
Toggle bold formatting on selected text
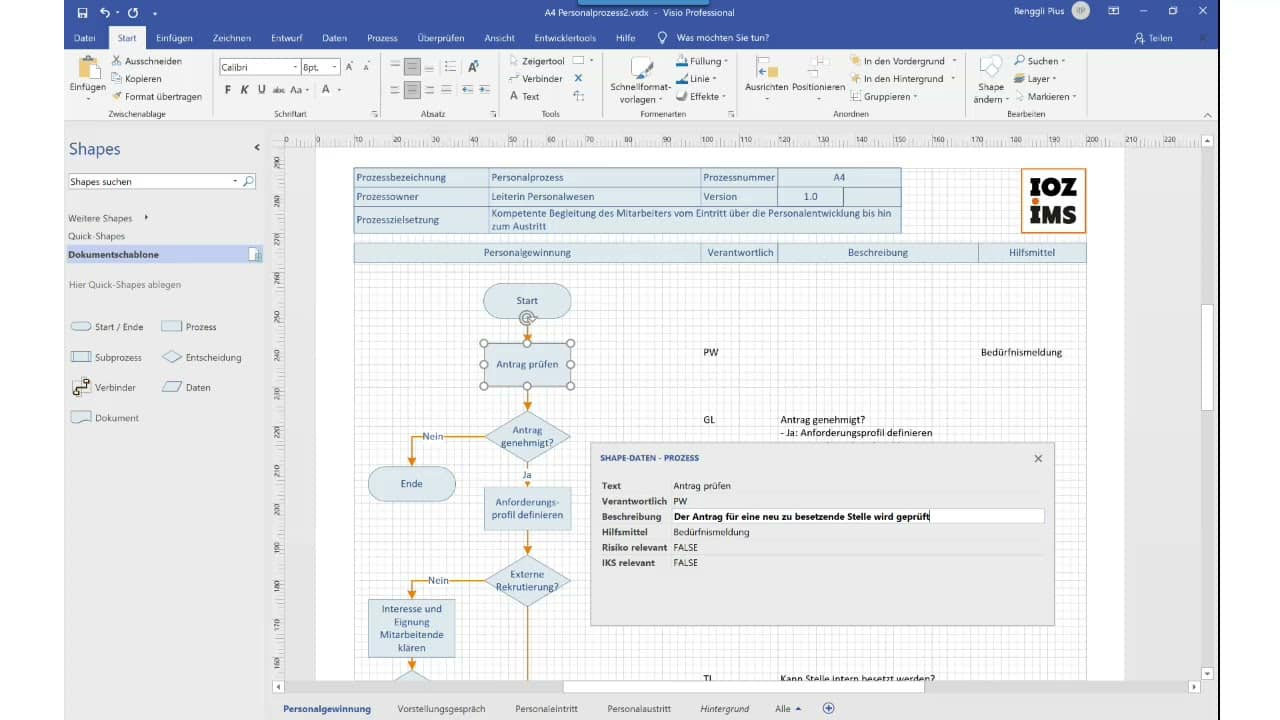(228, 89)
